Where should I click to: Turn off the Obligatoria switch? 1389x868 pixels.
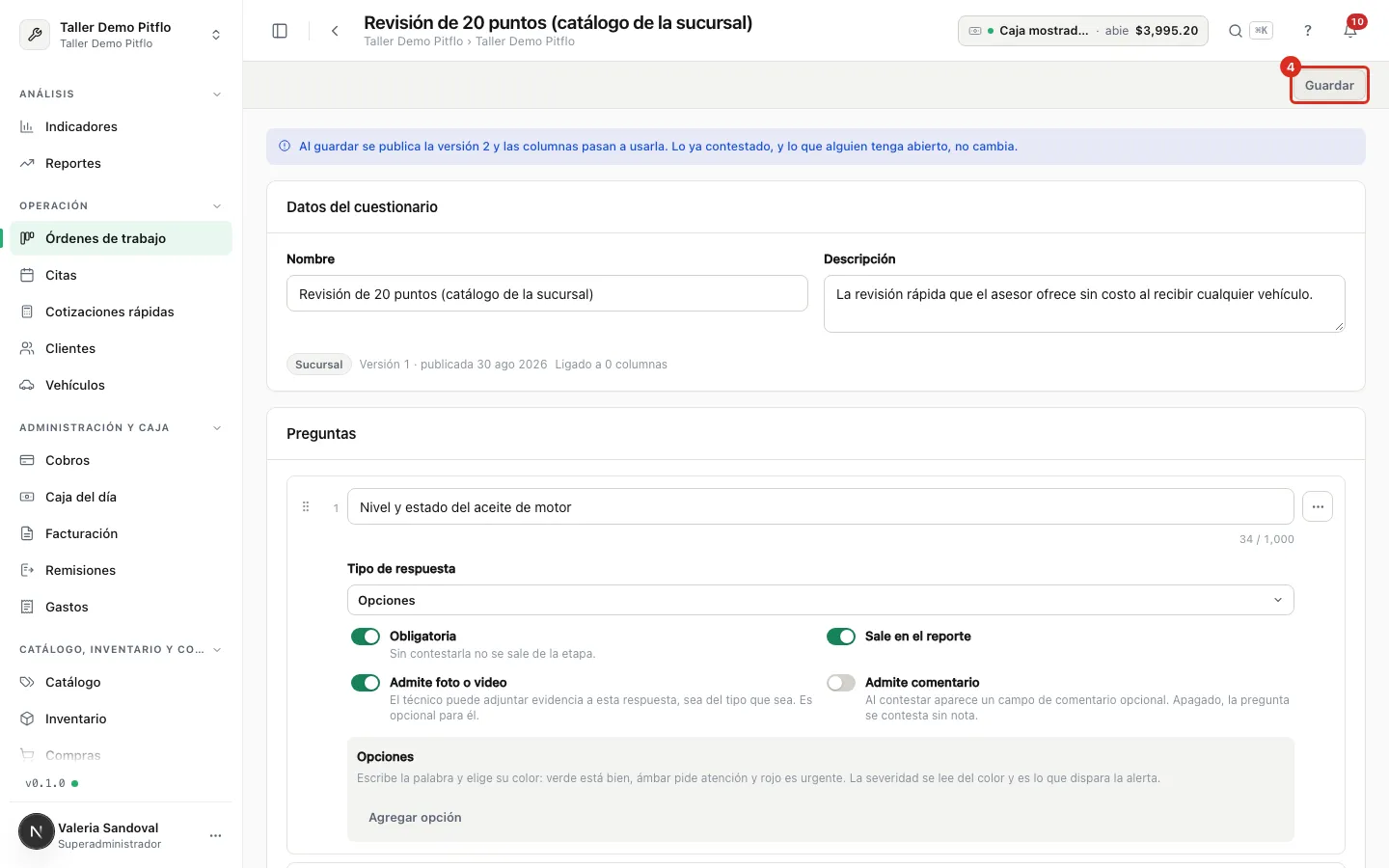click(366, 637)
